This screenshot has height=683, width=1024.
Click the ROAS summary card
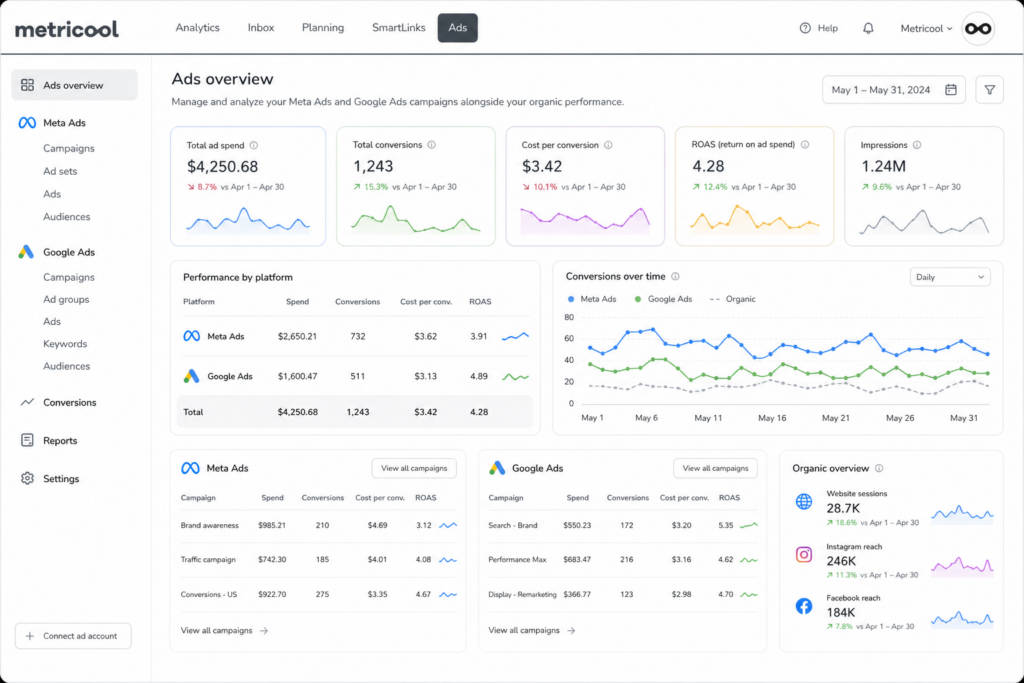(x=754, y=186)
